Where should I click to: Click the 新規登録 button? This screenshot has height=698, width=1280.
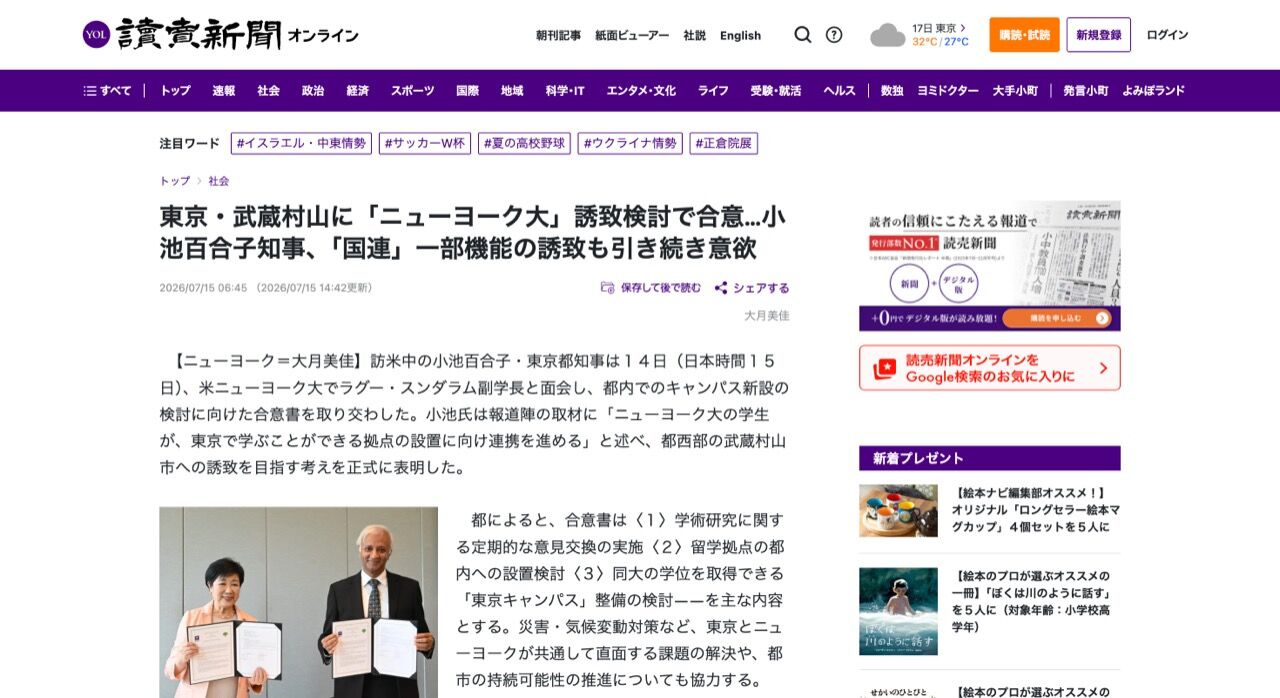tap(1098, 35)
